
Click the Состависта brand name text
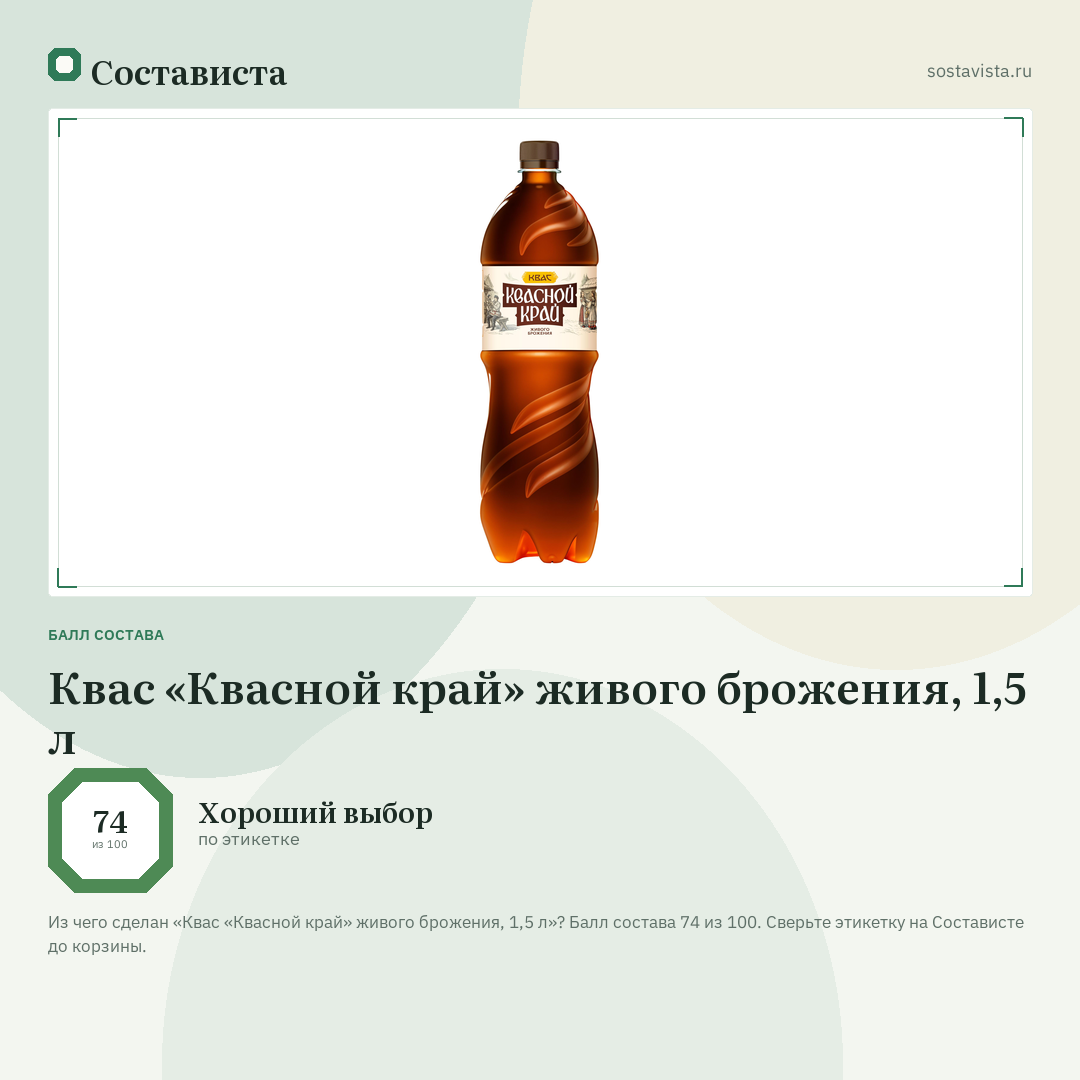[188, 73]
